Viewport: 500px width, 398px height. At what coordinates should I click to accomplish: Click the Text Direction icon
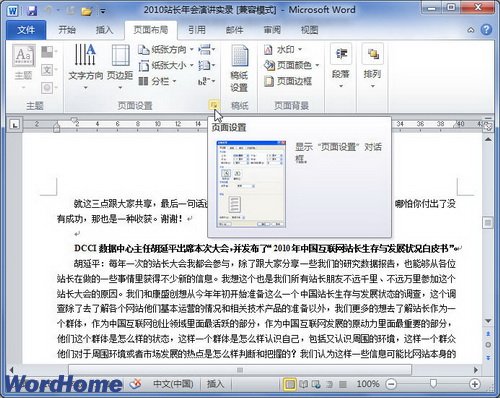click(x=85, y=55)
